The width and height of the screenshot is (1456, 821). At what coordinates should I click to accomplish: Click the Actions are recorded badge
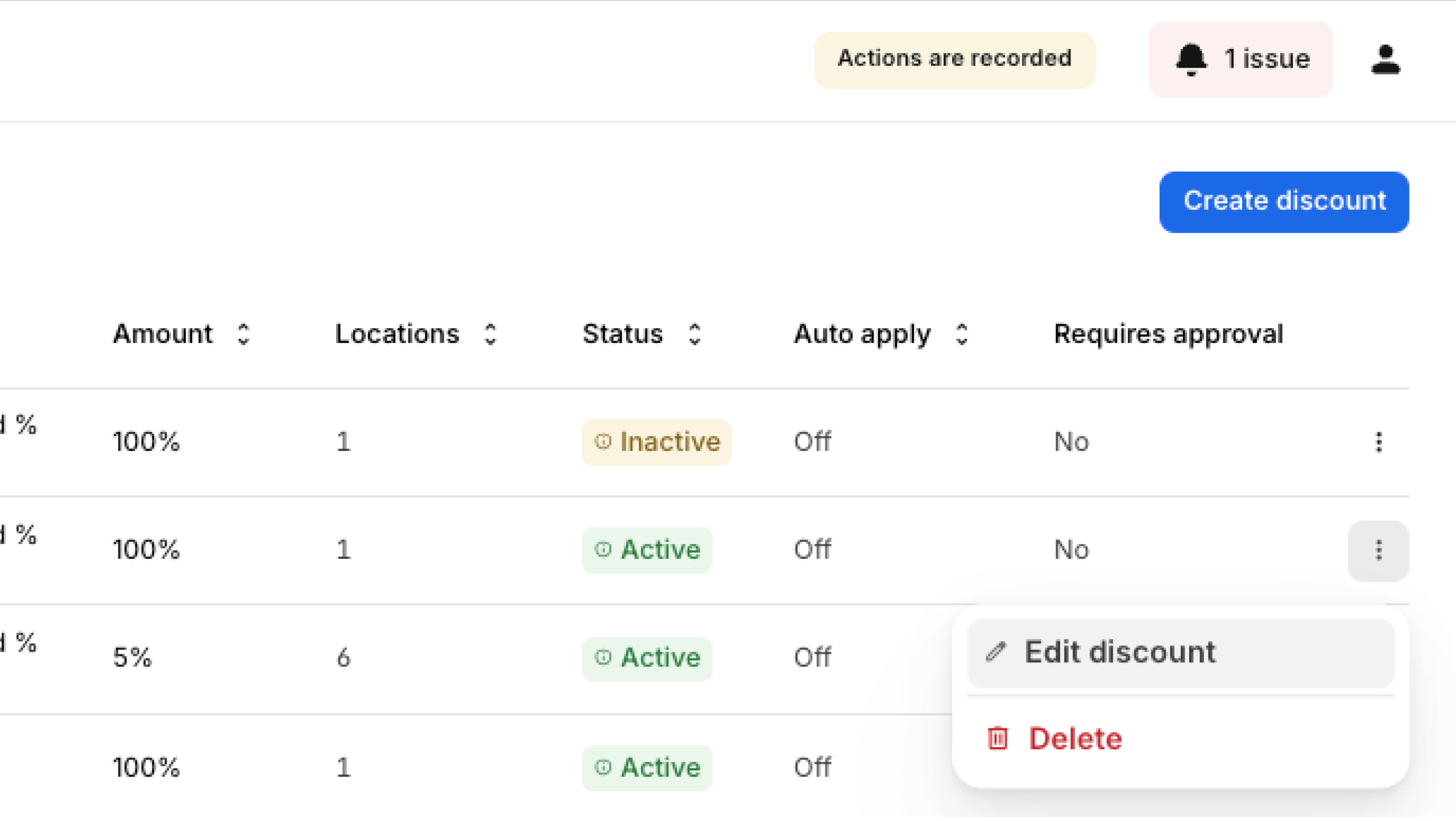coord(954,59)
